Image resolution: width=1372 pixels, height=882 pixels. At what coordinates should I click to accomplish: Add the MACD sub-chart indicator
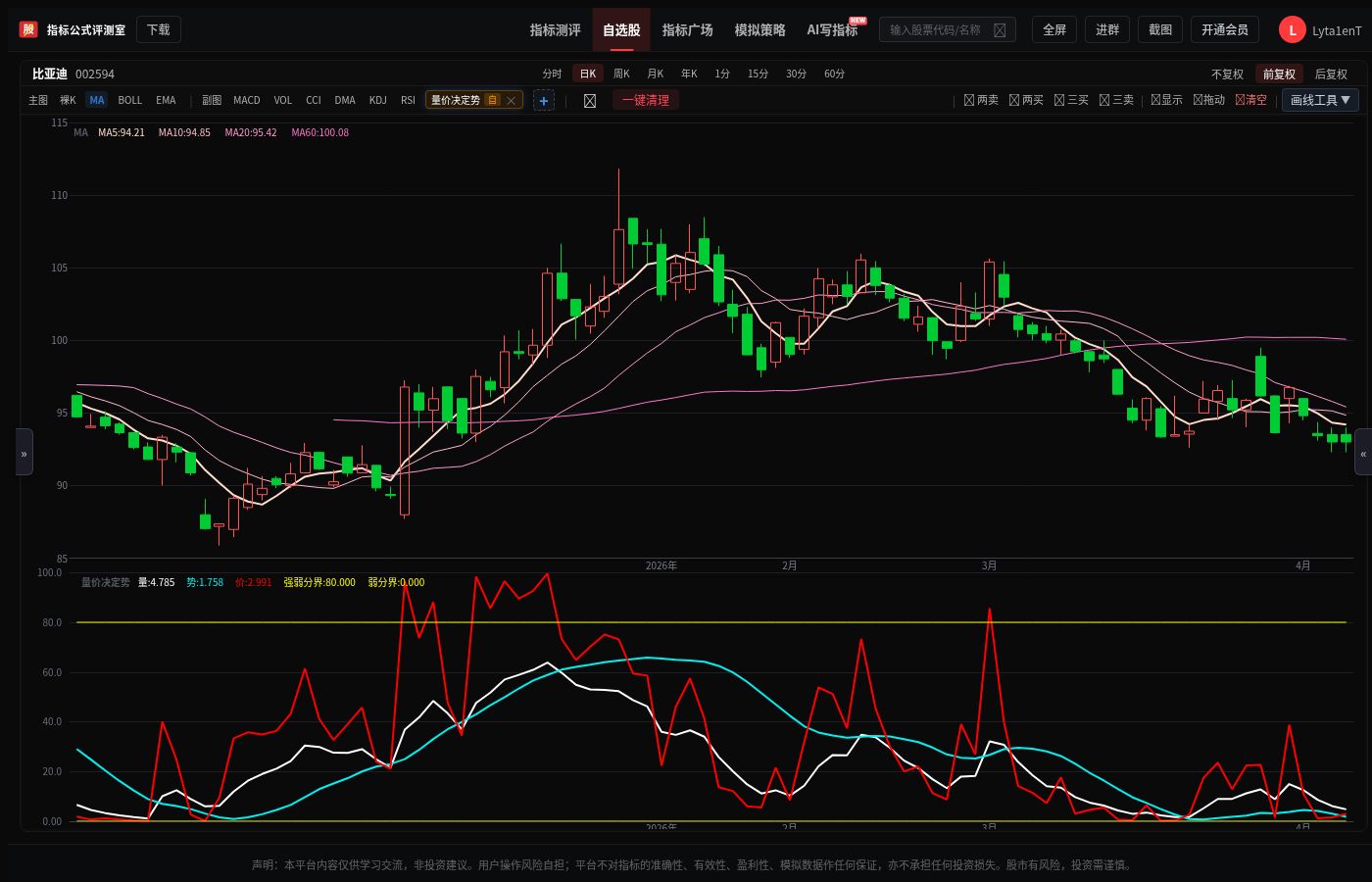(x=247, y=100)
